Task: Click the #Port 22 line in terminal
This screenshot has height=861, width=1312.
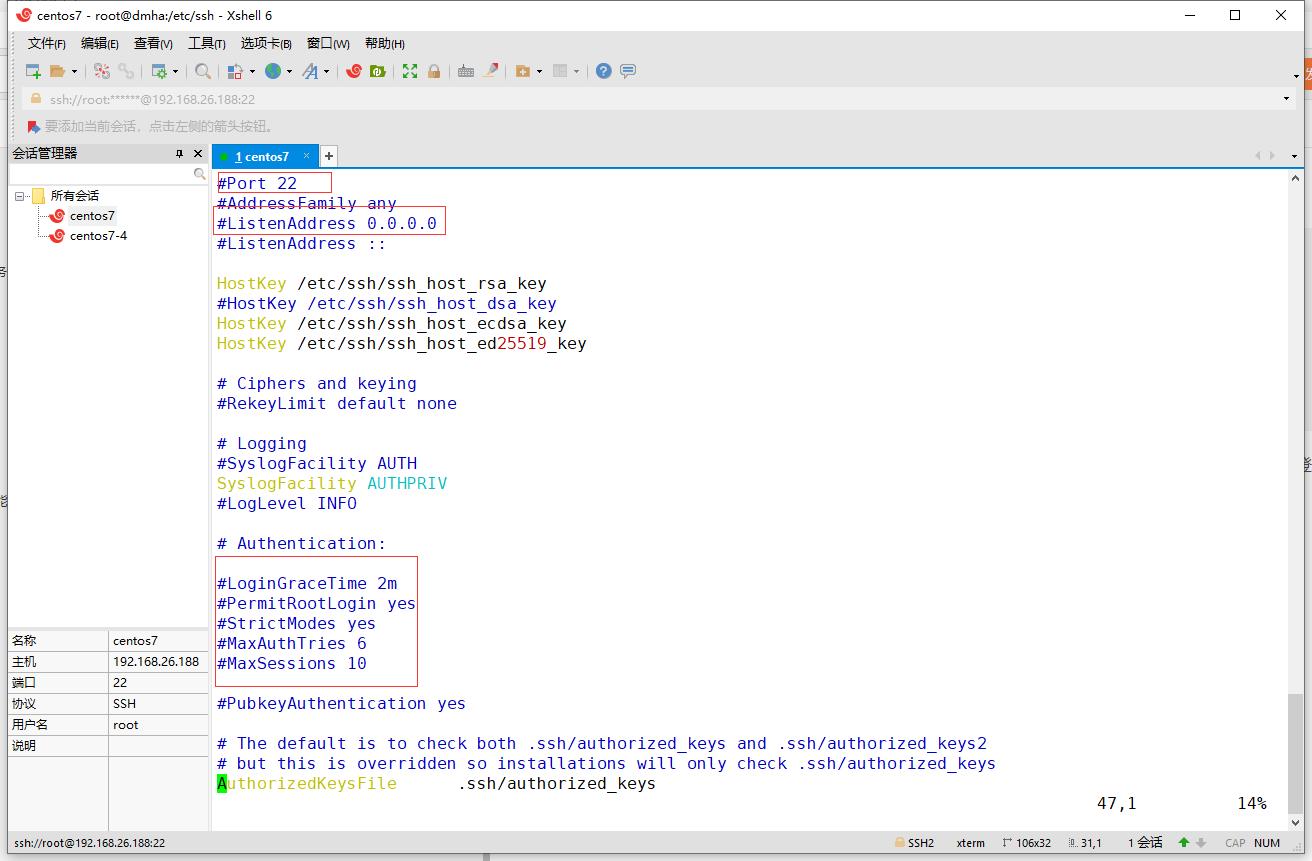Action: (257, 184)
